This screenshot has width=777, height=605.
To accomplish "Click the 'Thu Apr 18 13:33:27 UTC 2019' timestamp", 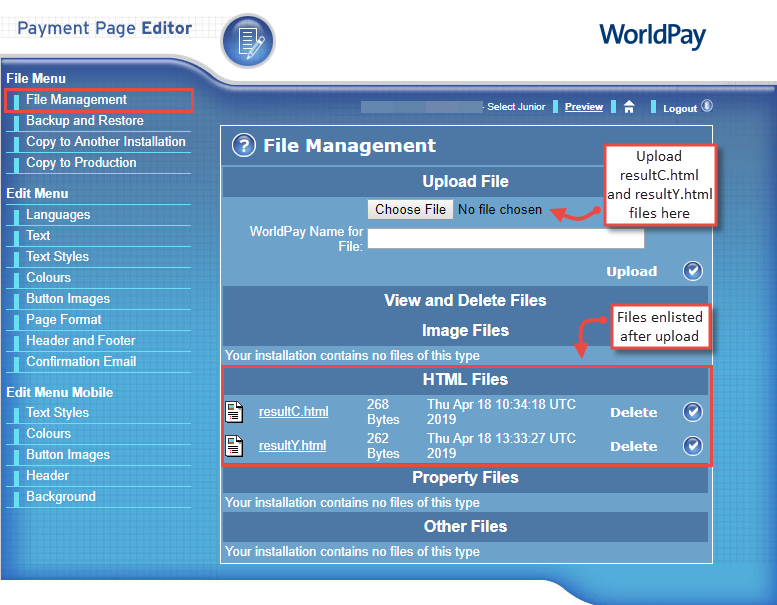I will coord(501,446).
